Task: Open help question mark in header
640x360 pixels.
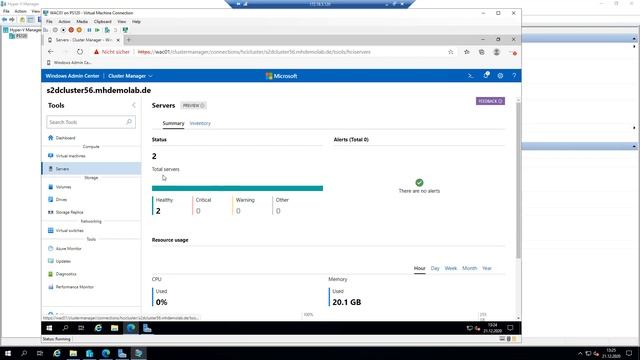Action: pyautogui.click(x=514, y=76)
